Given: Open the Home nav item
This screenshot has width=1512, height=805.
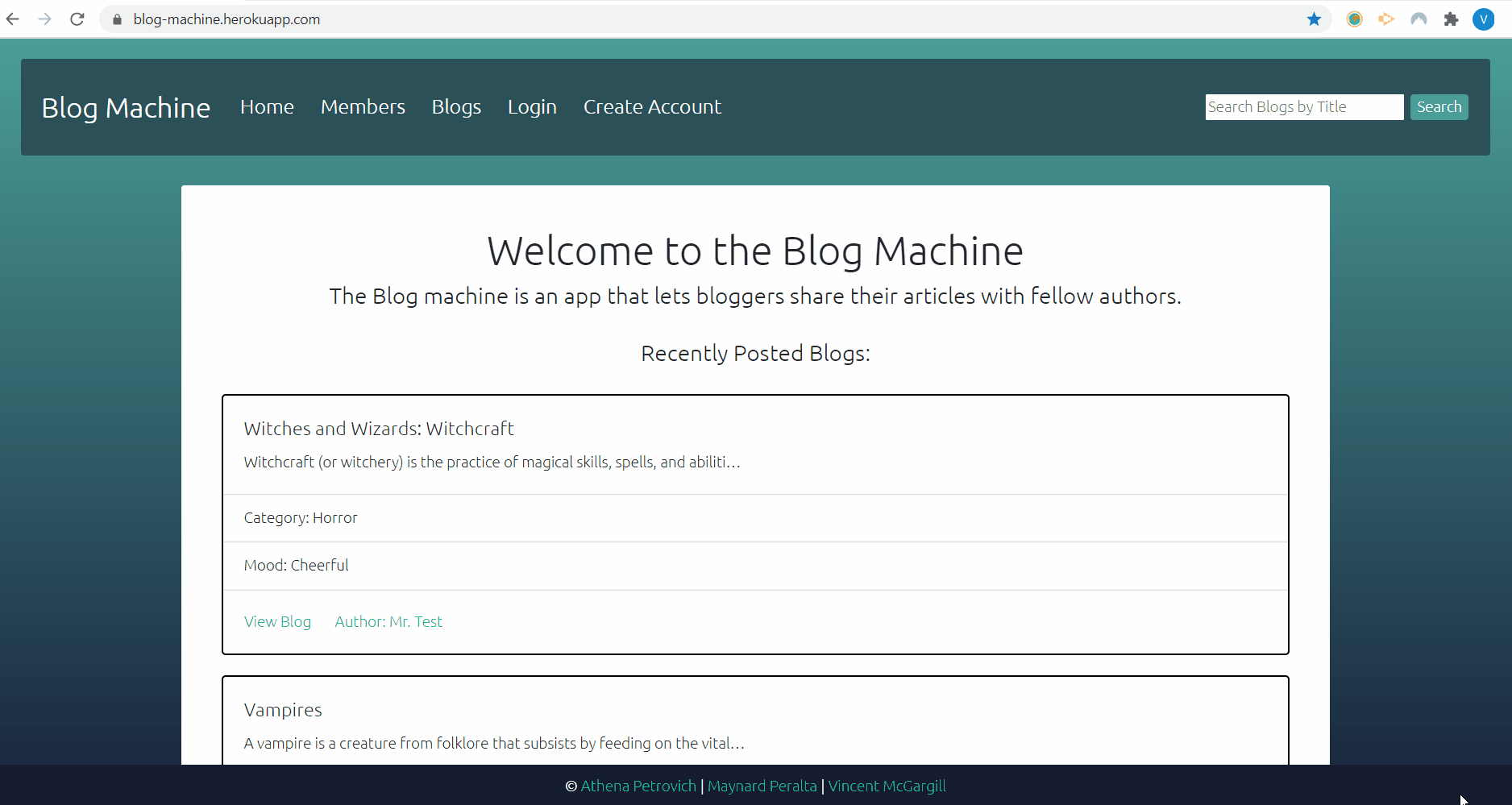Looking at the screenshot, I should [x=267, y=106].
